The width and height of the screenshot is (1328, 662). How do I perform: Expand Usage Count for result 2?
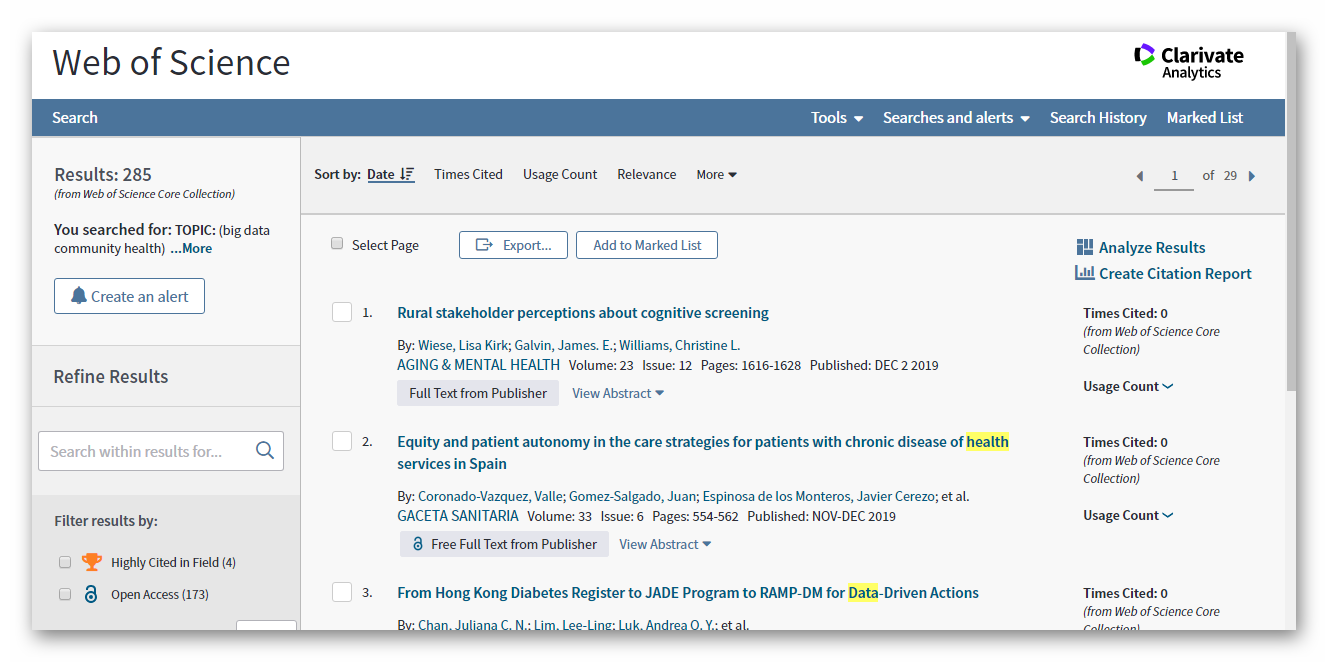tap(1128, 515)
